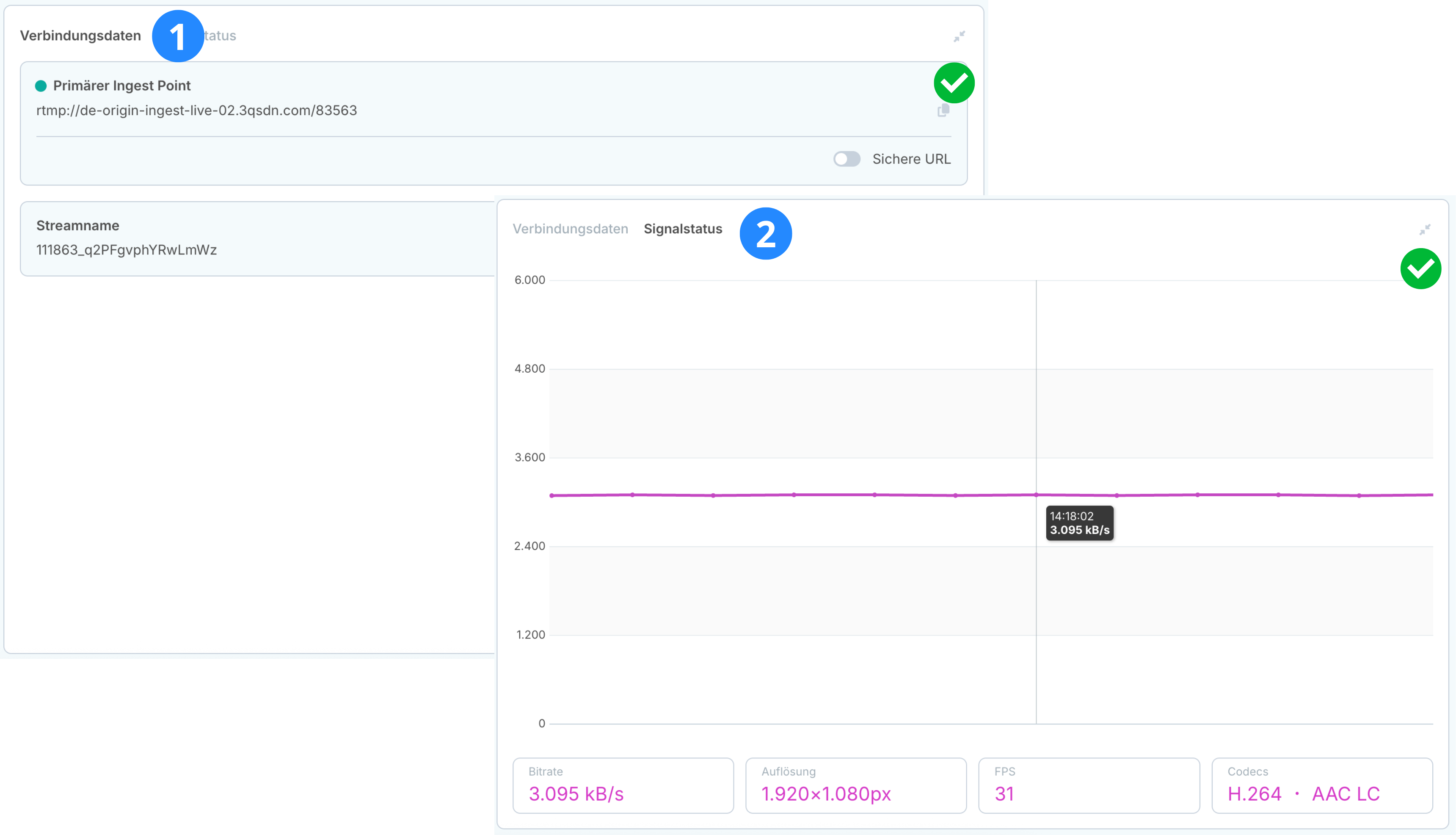
Task: Click the green checkmark on the Ingest Point card
Action: tap(954, 83)
